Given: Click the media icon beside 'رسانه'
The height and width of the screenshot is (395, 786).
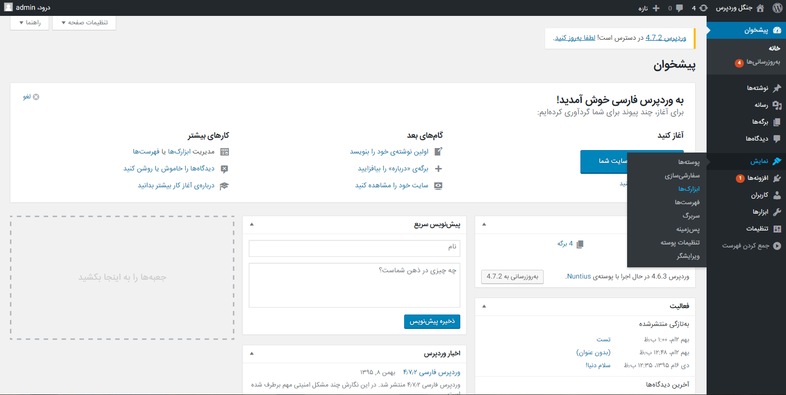Looking at the screenshot, I should 777,105.
